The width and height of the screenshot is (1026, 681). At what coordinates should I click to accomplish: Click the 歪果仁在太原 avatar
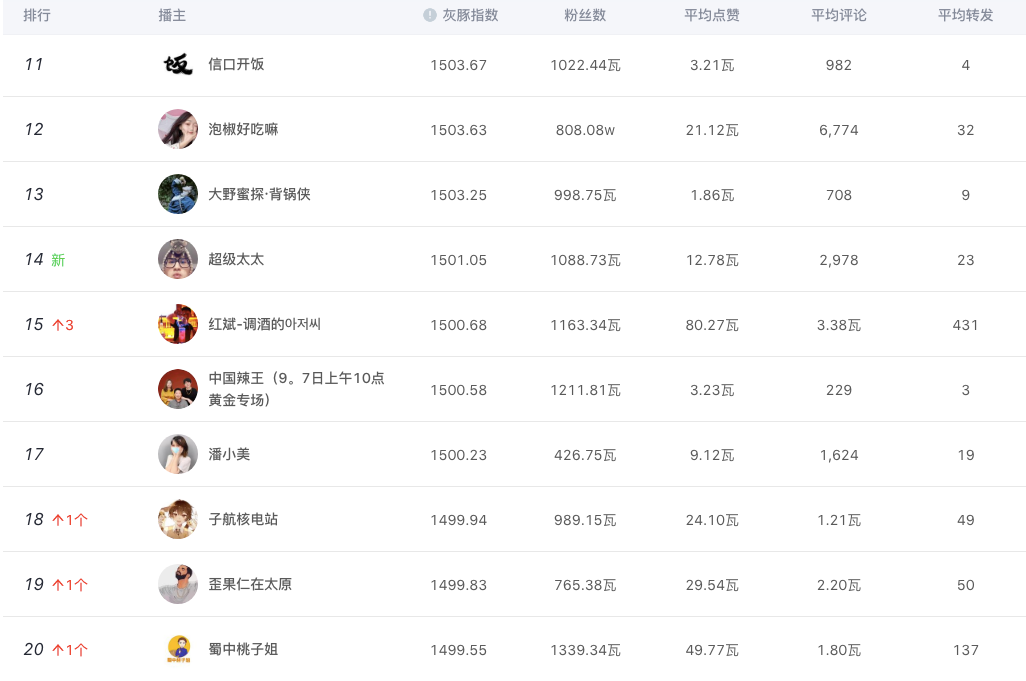tap(178, 584)
